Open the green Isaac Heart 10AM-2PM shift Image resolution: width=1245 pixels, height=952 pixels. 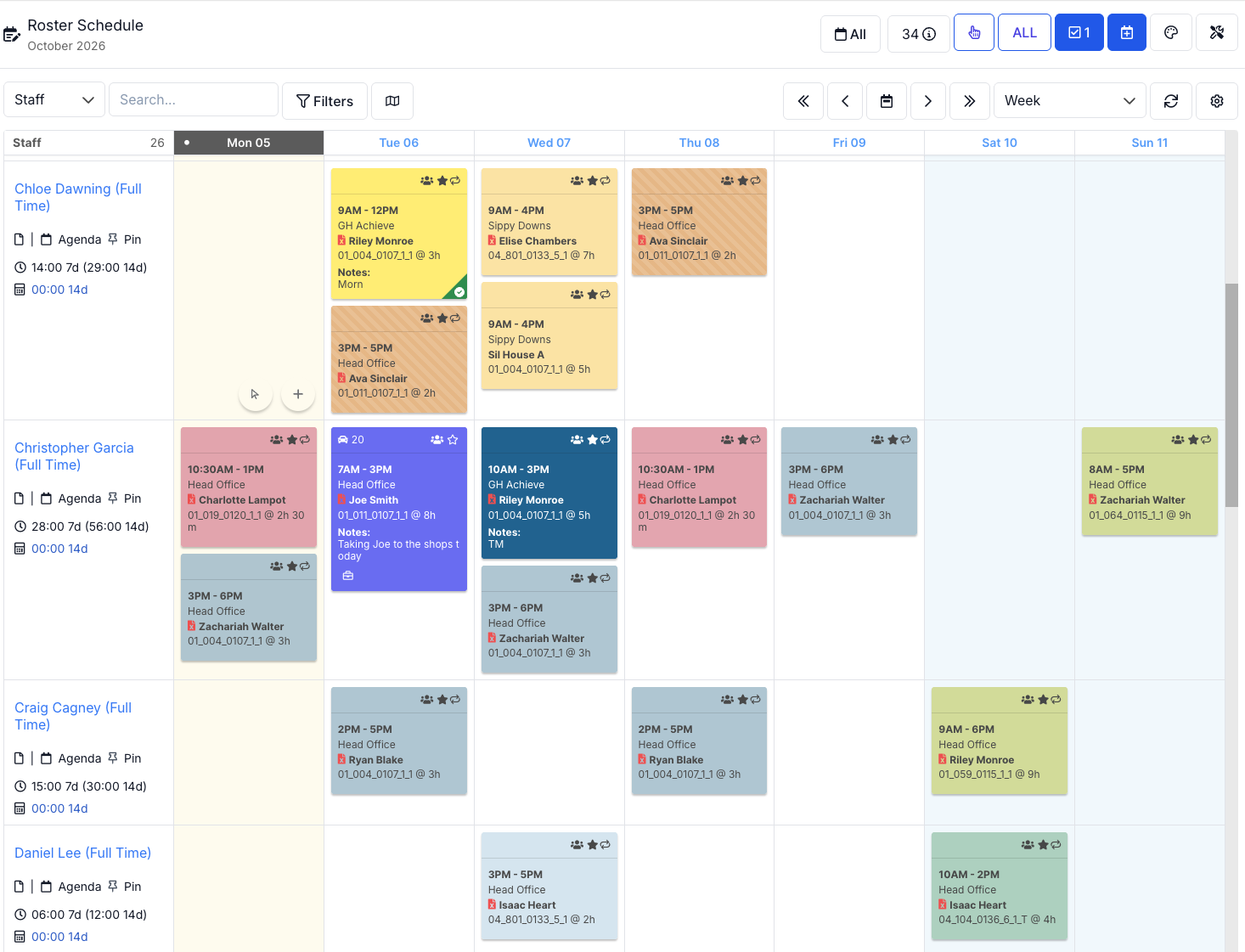pos(1000,886)
